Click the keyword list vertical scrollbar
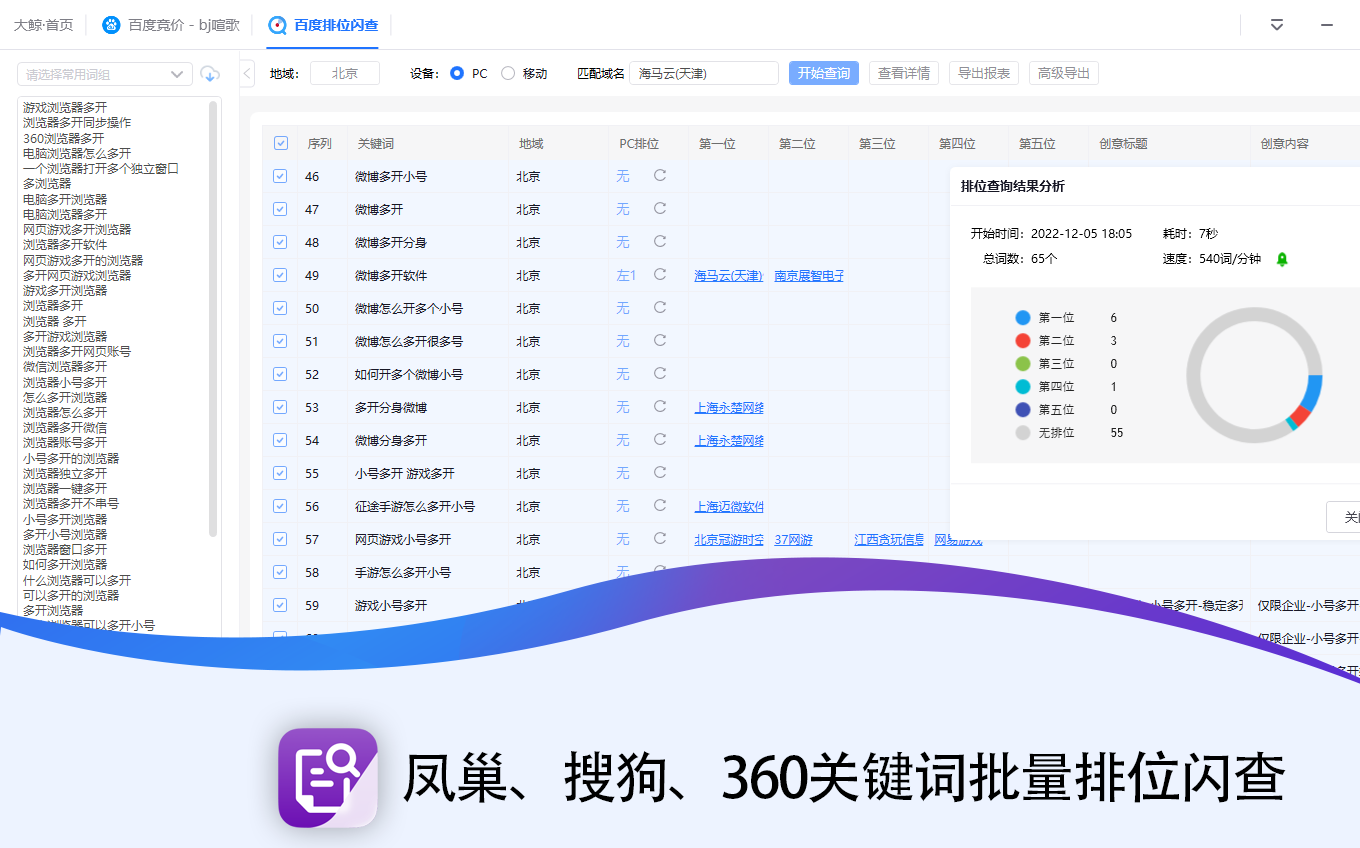Viewport: 1360px width, 848px height. coord(213,318)
